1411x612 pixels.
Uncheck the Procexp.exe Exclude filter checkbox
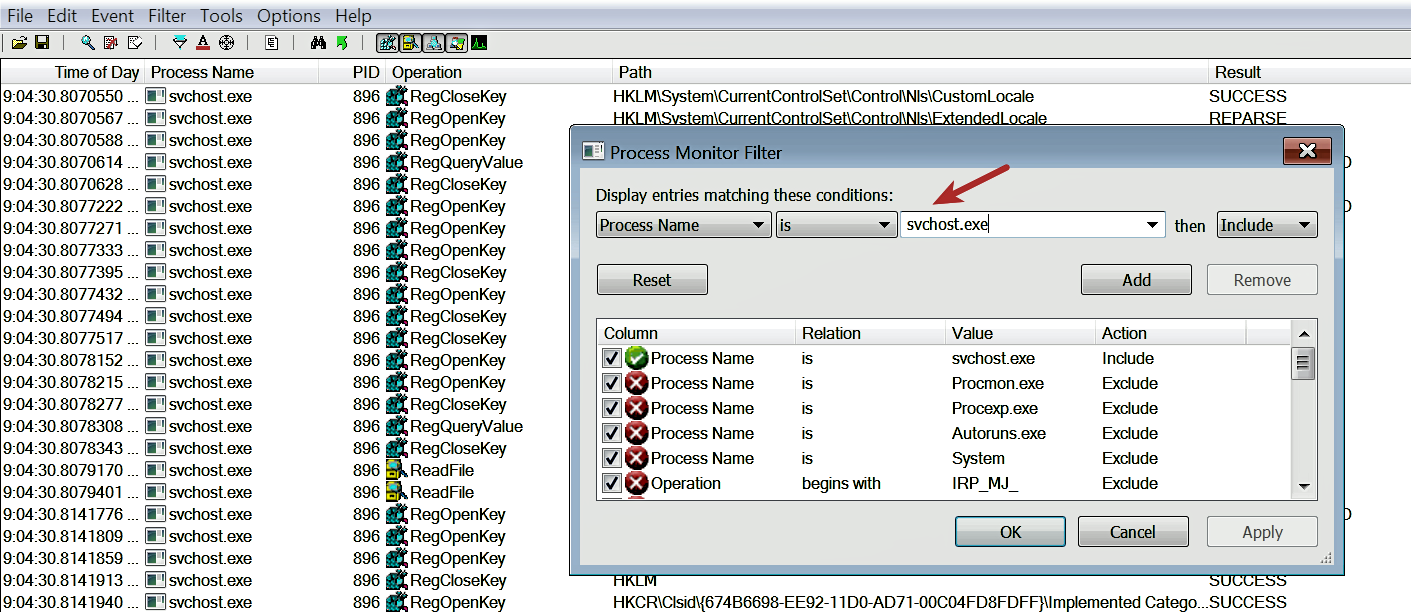[612, 408]
